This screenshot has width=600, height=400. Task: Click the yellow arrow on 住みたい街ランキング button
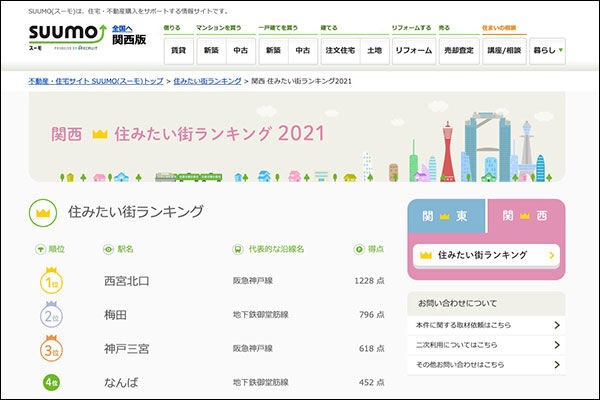[x=551, y=255]
